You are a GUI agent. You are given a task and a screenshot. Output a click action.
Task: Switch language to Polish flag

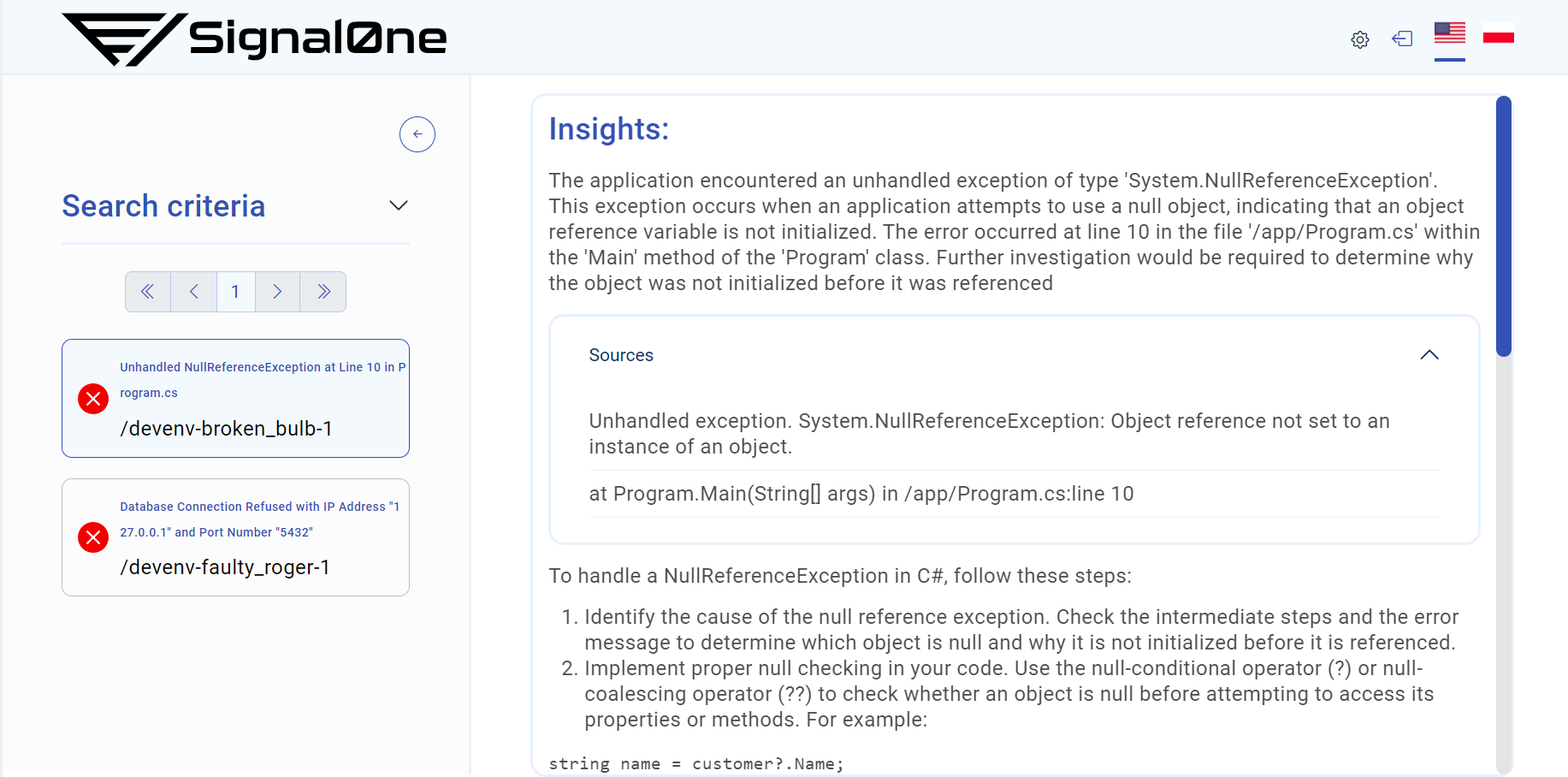click(x=1498, y=35)
